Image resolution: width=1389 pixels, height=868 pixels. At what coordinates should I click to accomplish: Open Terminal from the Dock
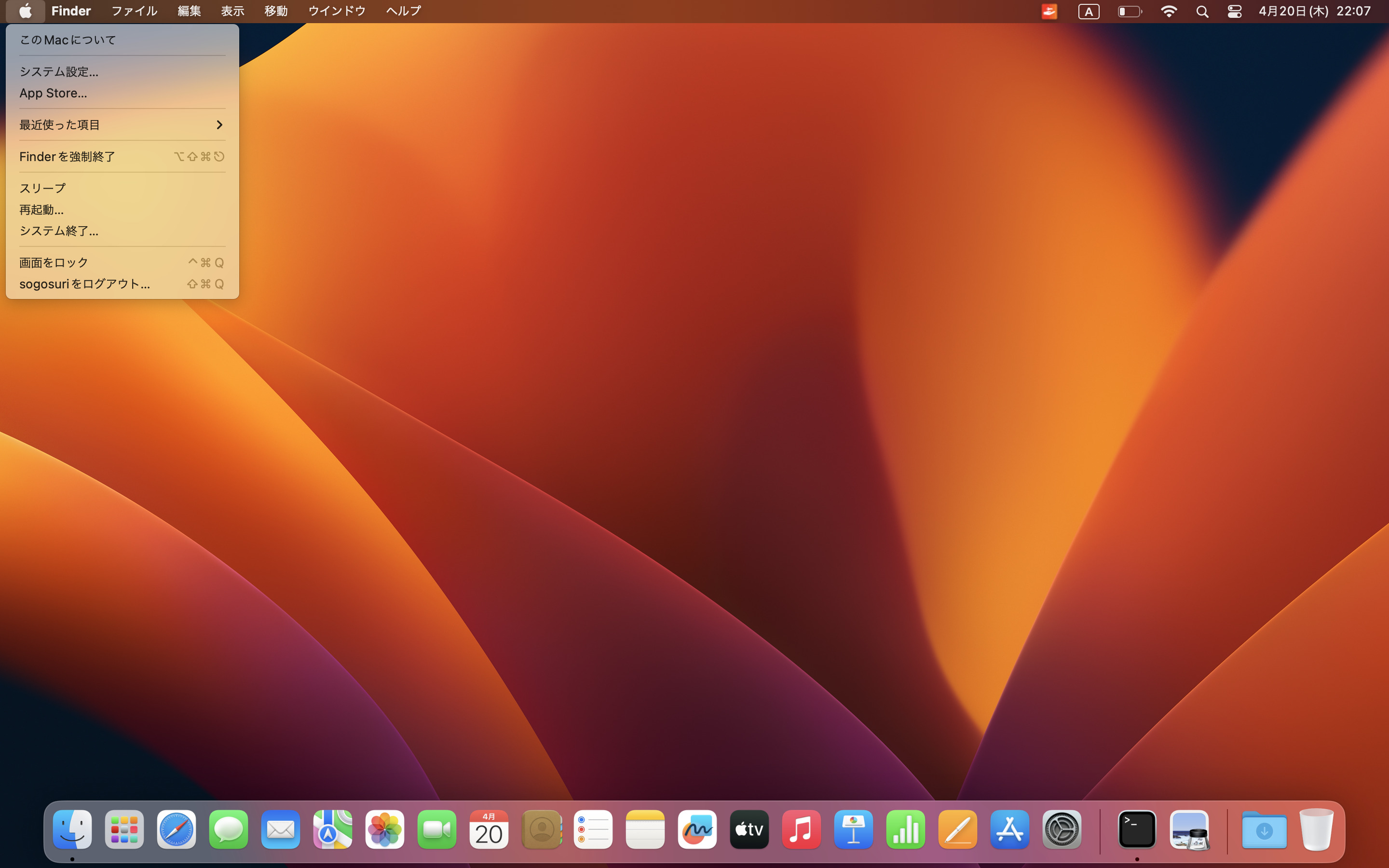click(x=1137, y=829)
